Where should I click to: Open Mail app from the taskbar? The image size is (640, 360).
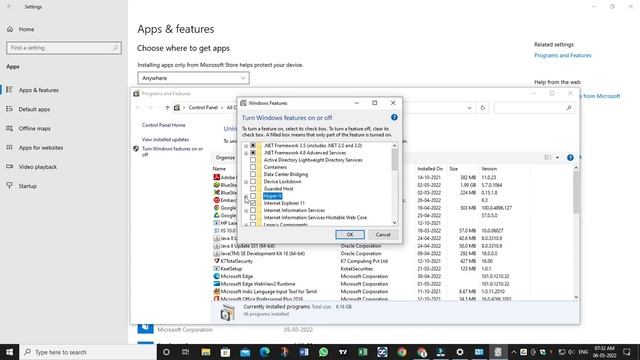click(245, 352)
